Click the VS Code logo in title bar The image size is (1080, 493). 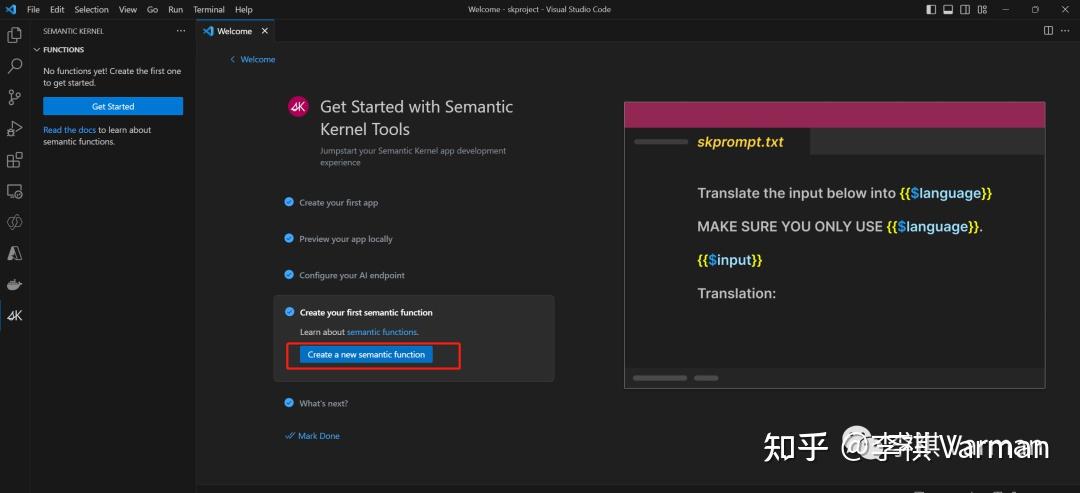pyautogui.click(x=10, y=10)
